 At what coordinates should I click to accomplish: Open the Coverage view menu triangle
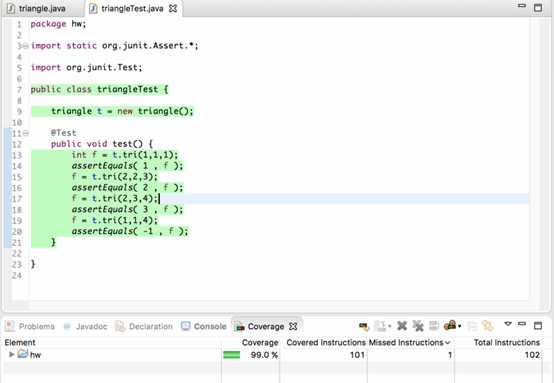(x=508, y=324)
